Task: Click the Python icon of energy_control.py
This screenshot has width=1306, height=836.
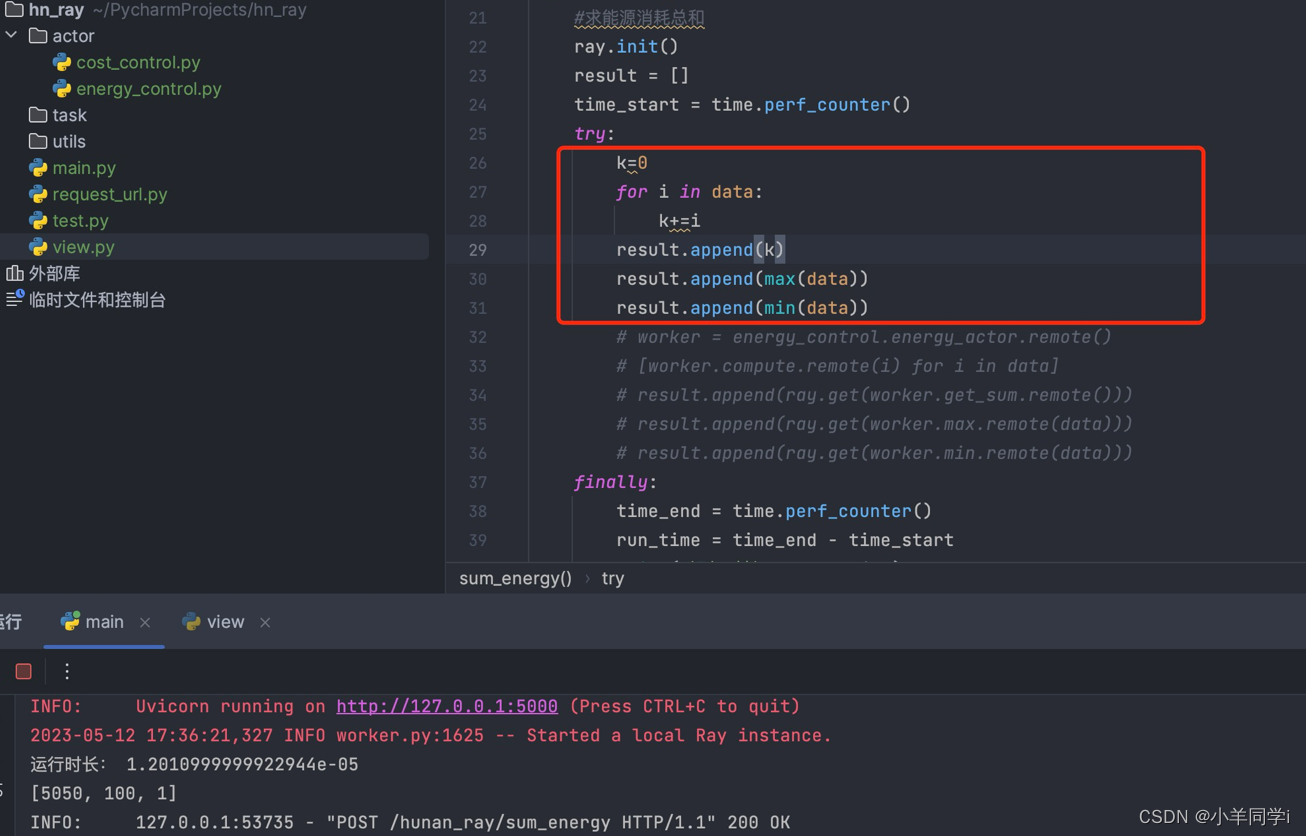Action: click(62, 89)
